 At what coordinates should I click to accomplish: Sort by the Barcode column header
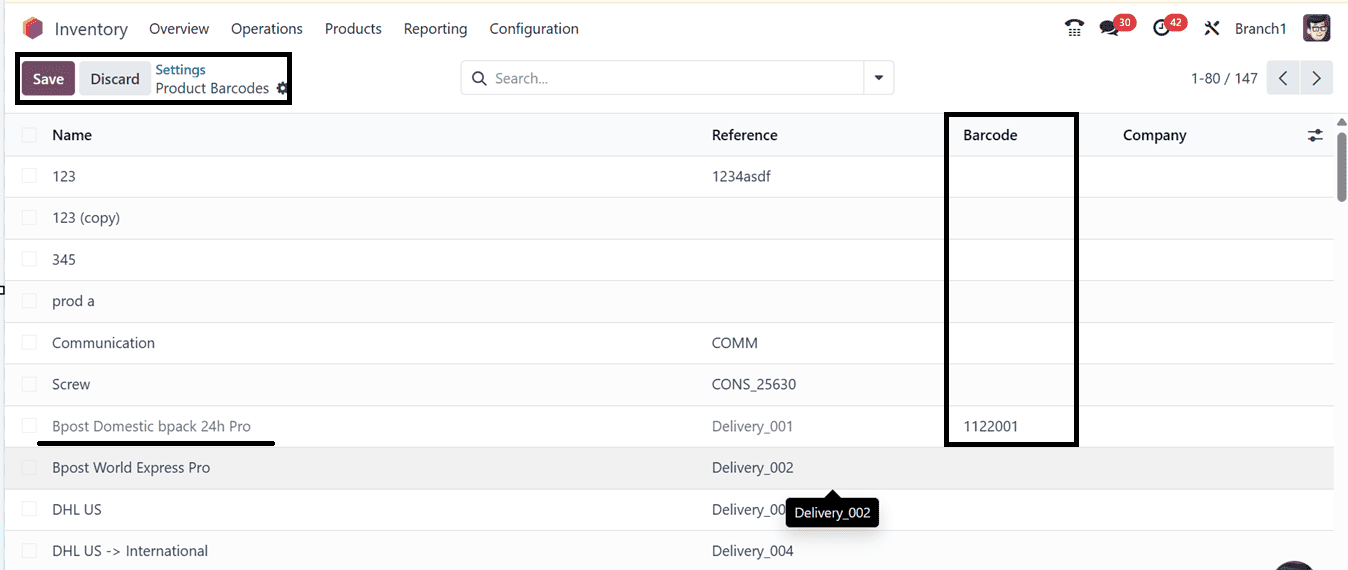coord(990,135)
